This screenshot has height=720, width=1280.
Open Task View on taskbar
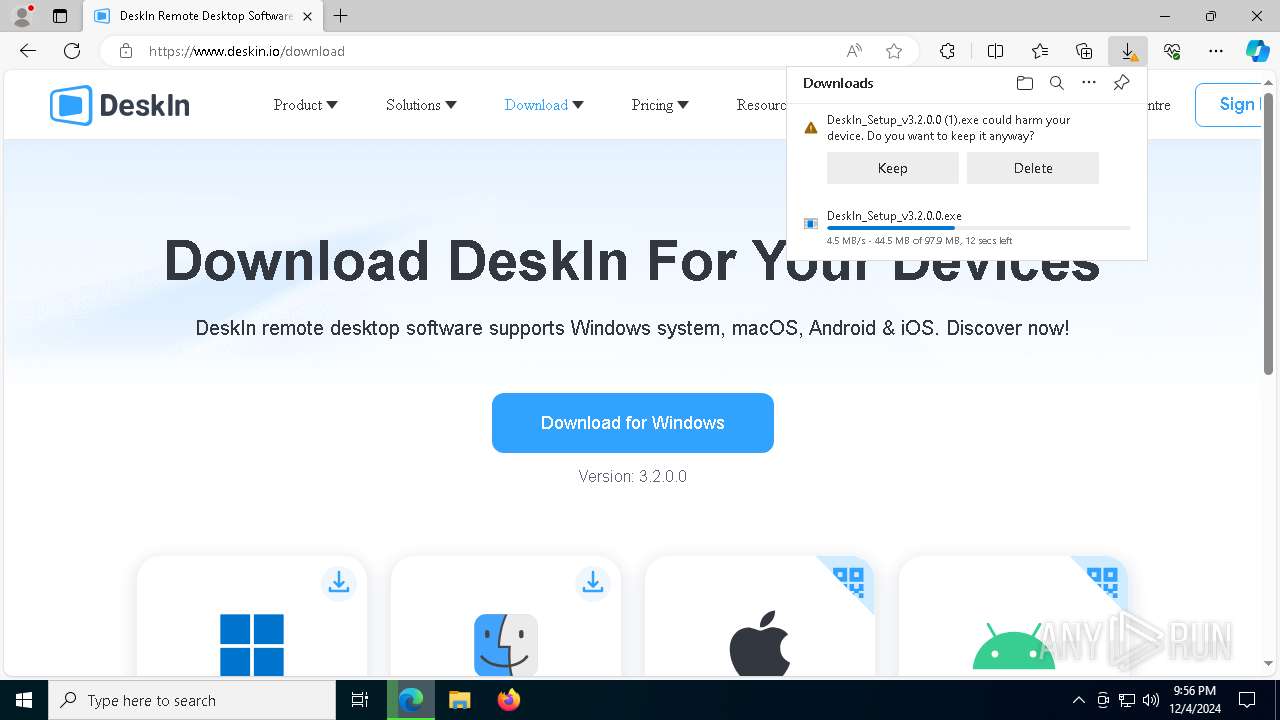click(x=360, y=700)
